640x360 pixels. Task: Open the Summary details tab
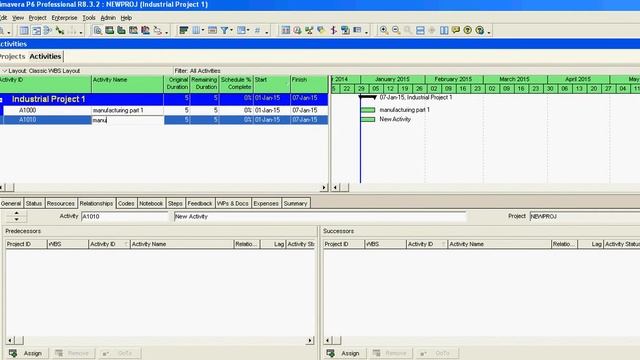coord(295,203)
